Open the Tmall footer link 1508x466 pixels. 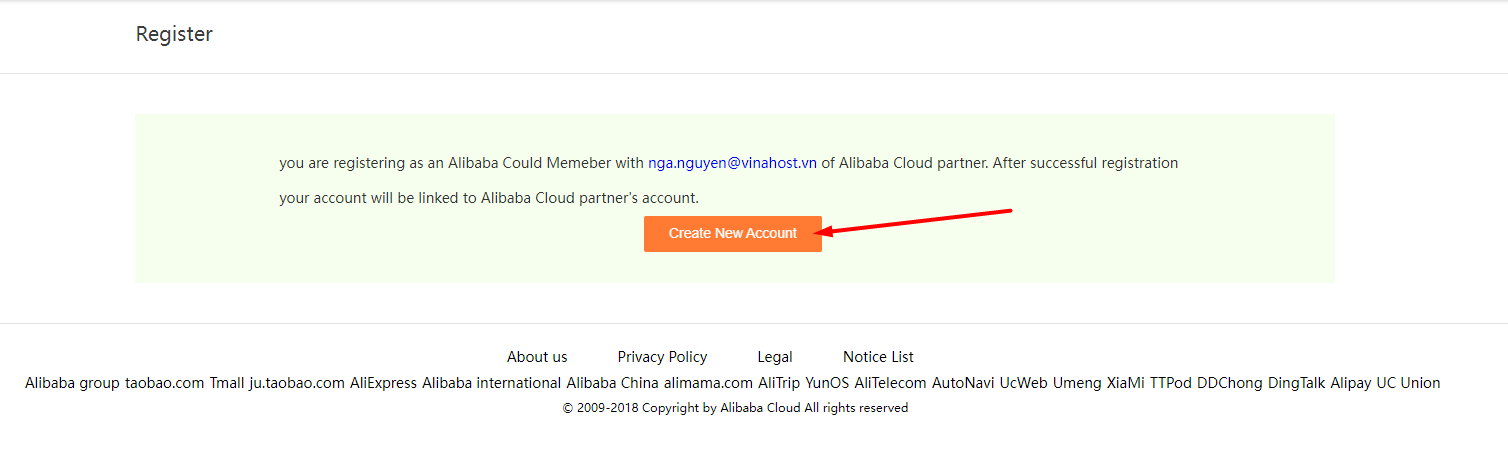click(x=227, y=383)
